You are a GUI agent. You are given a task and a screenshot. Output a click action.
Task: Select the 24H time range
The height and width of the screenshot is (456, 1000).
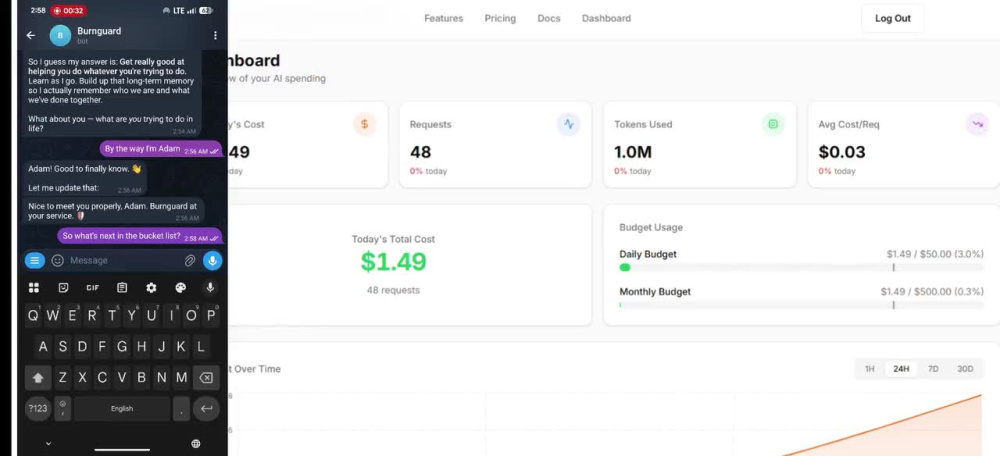click(901, 369)
